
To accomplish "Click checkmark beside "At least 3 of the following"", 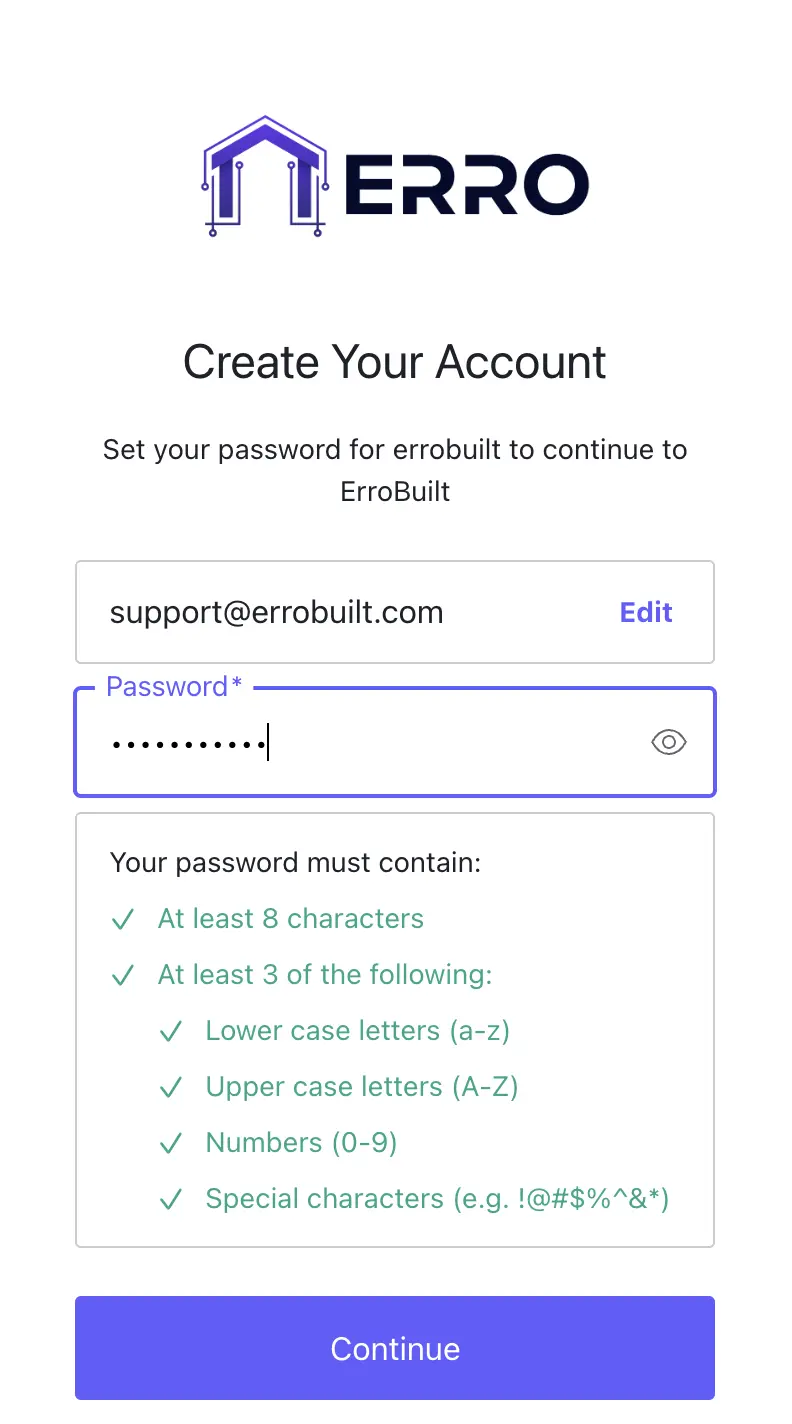I will click(123, 975).
